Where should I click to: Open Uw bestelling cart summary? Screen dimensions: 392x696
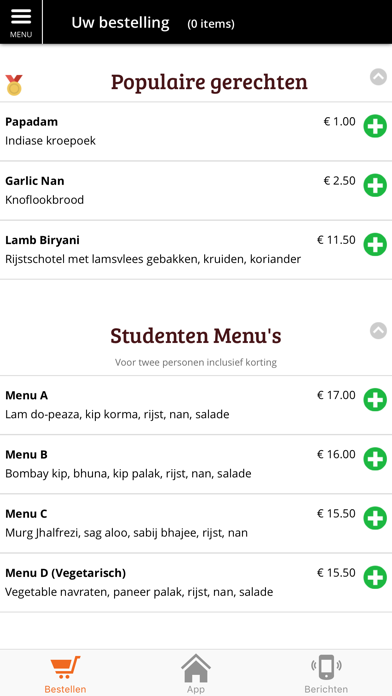click(153, 23)
